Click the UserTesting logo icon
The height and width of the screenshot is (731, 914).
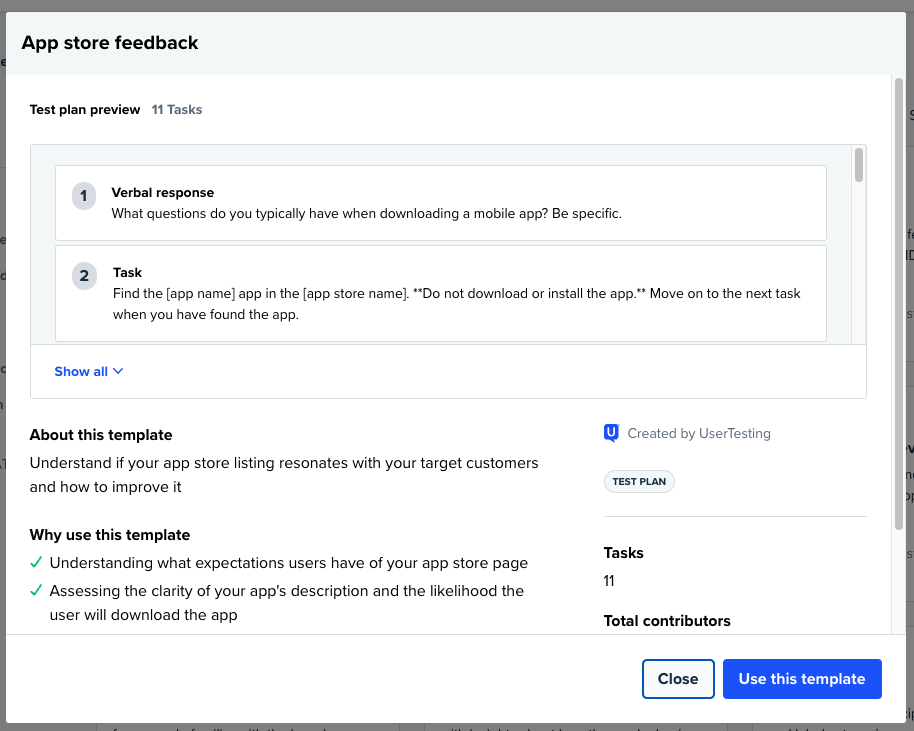pos(611,433)
